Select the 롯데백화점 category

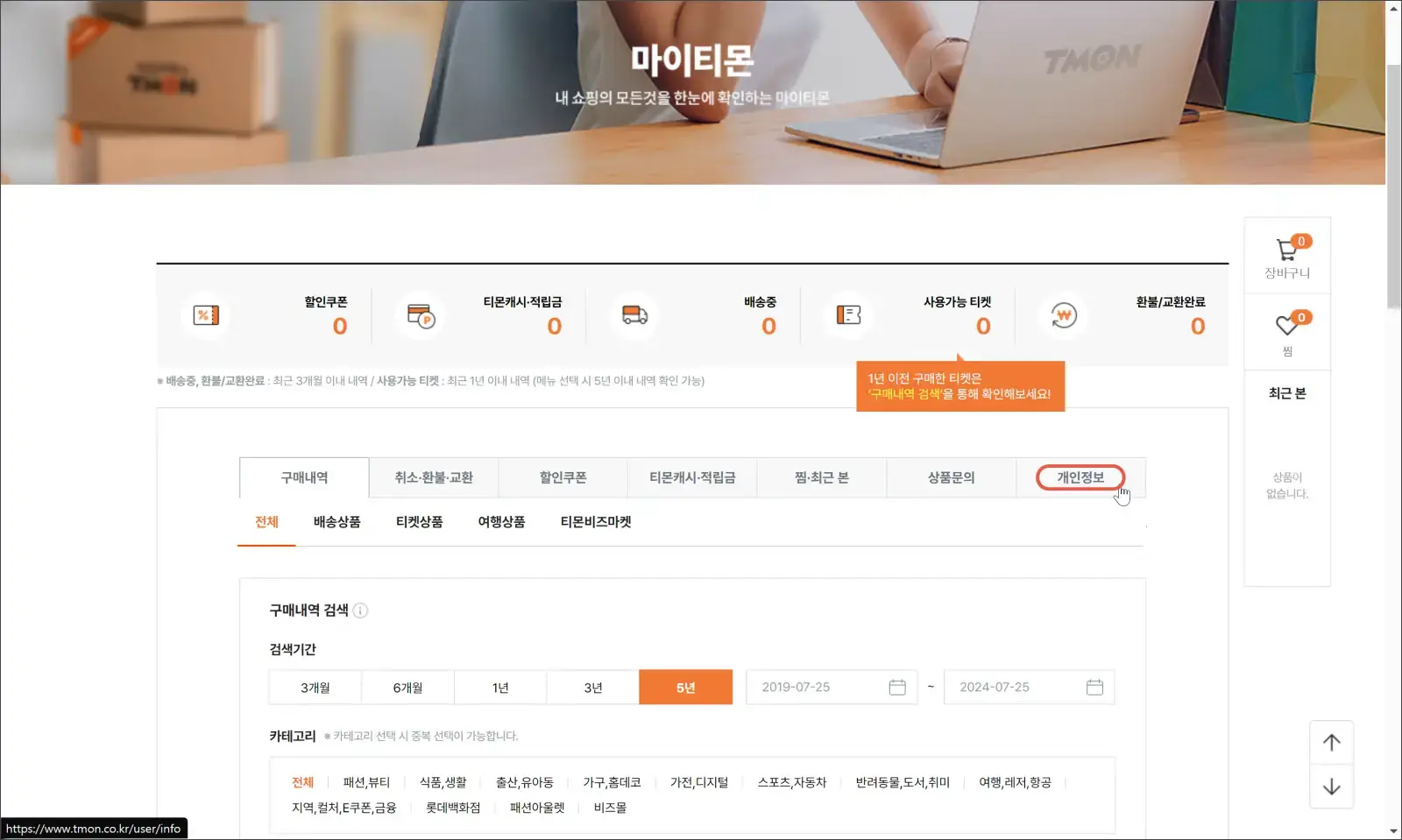pyautogui.click(x=453, y=808)
